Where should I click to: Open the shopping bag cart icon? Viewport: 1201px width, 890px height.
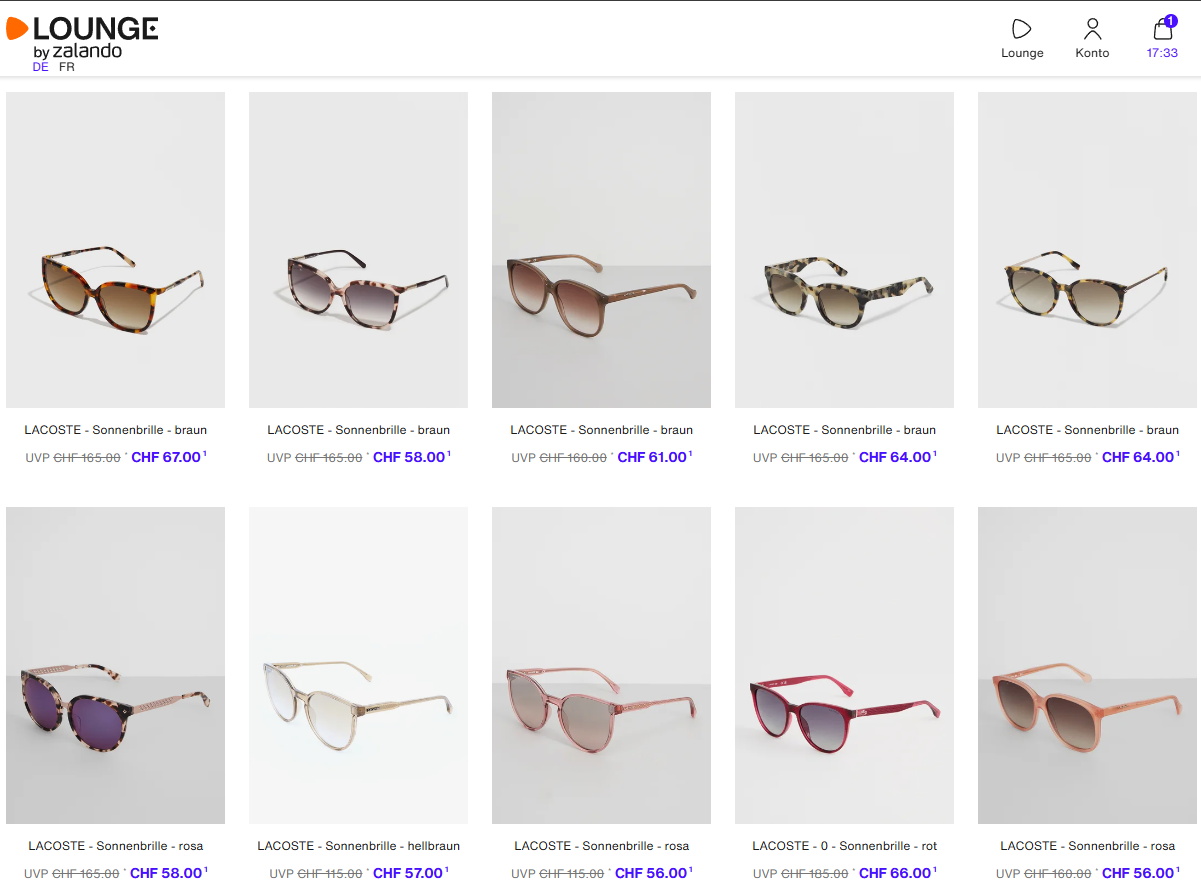[x=1162, y=28]
